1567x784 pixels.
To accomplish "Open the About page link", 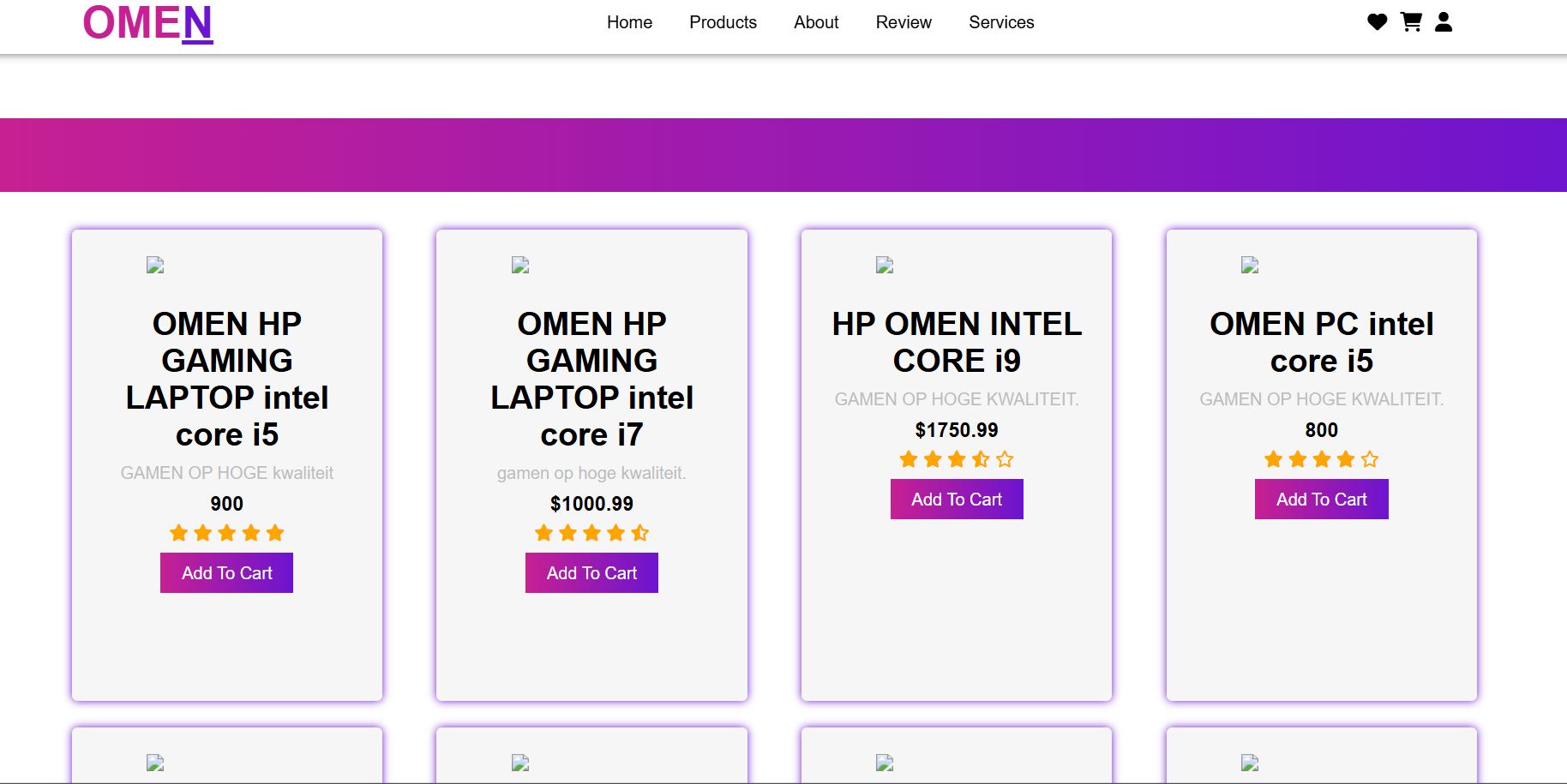I will pyautogui.click(x=815, y=22).
